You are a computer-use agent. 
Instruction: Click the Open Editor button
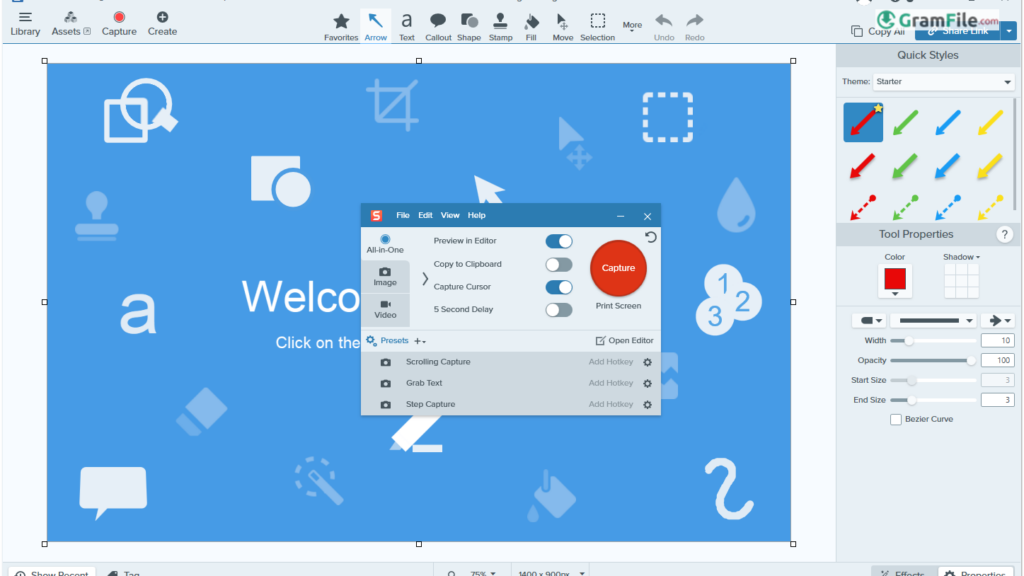(625, 341)
